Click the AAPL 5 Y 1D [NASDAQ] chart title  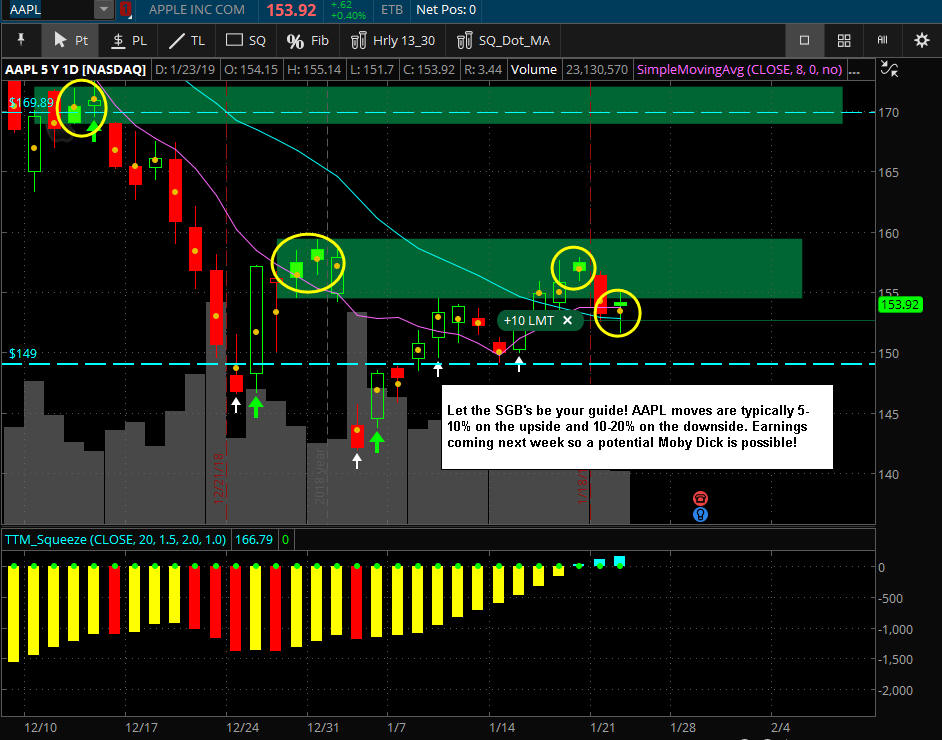tap(76, 70)
